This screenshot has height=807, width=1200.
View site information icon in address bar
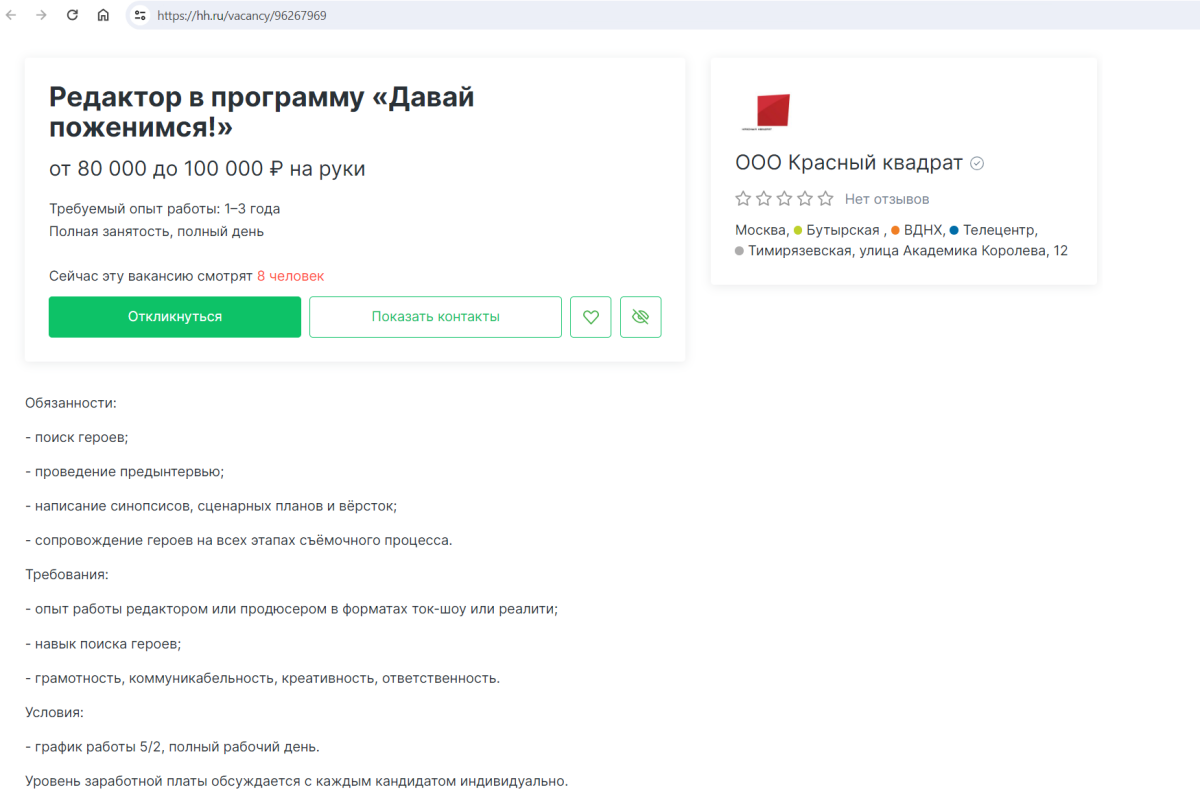point(140,16)
